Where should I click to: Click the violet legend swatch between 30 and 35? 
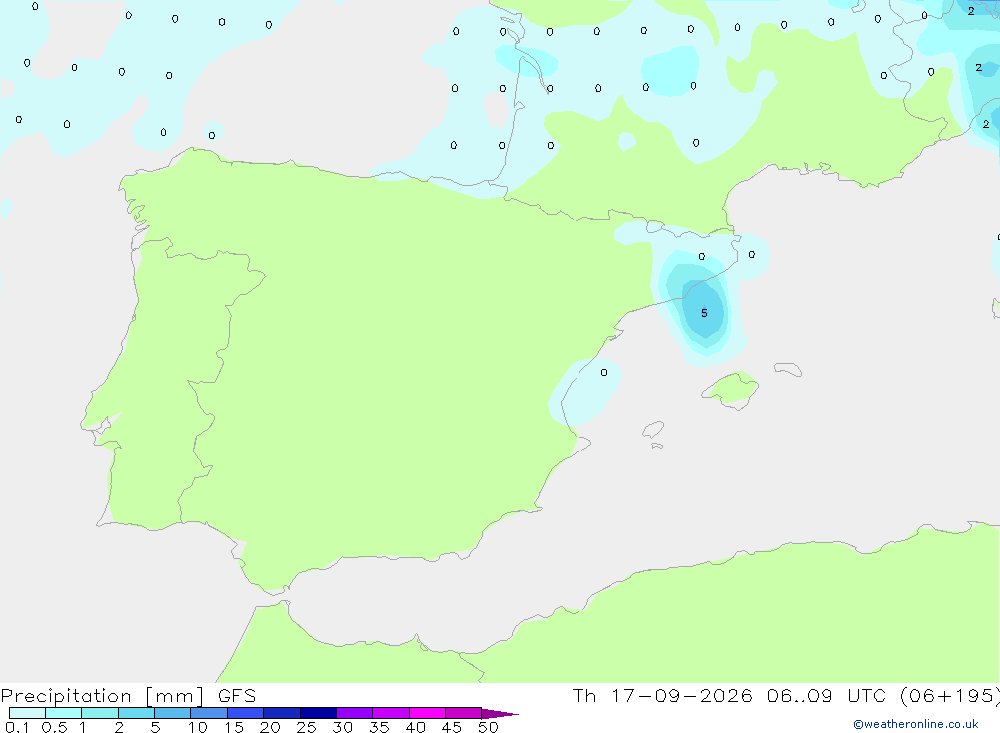[x=355, y=713]
